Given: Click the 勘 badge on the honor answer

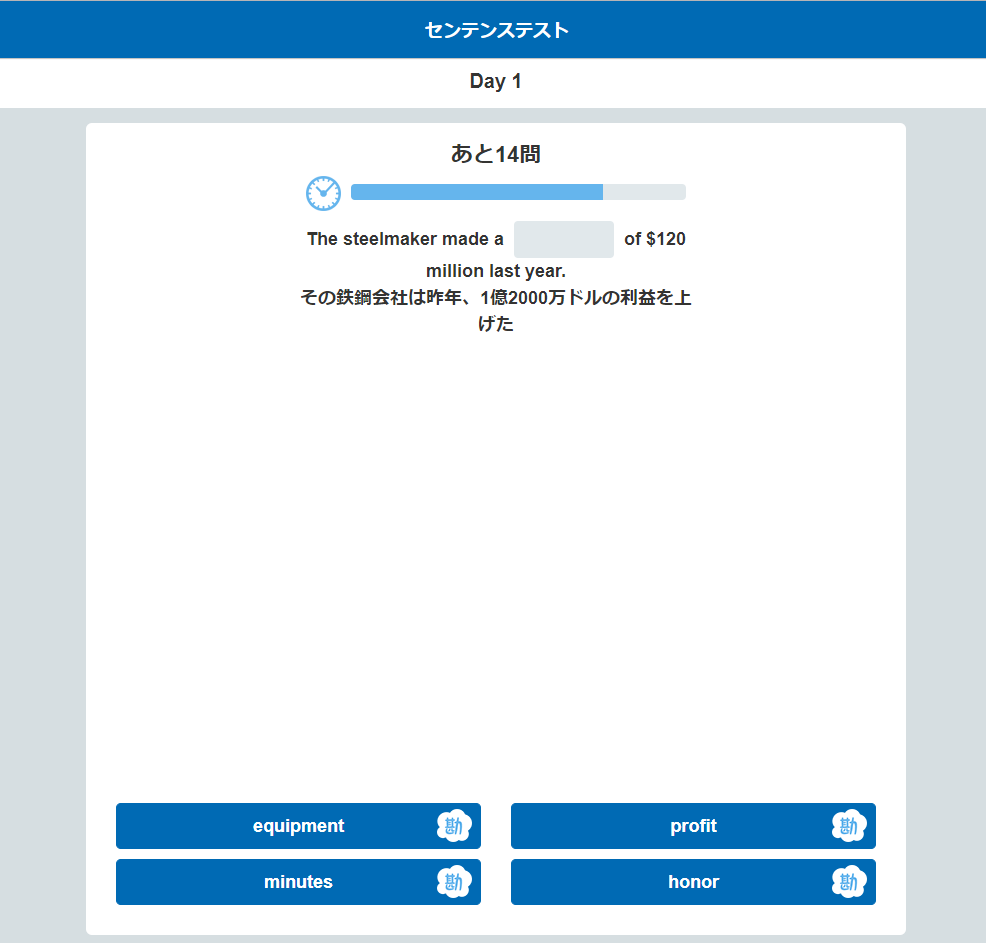Looking at the screenshot, I should [848, 882].
